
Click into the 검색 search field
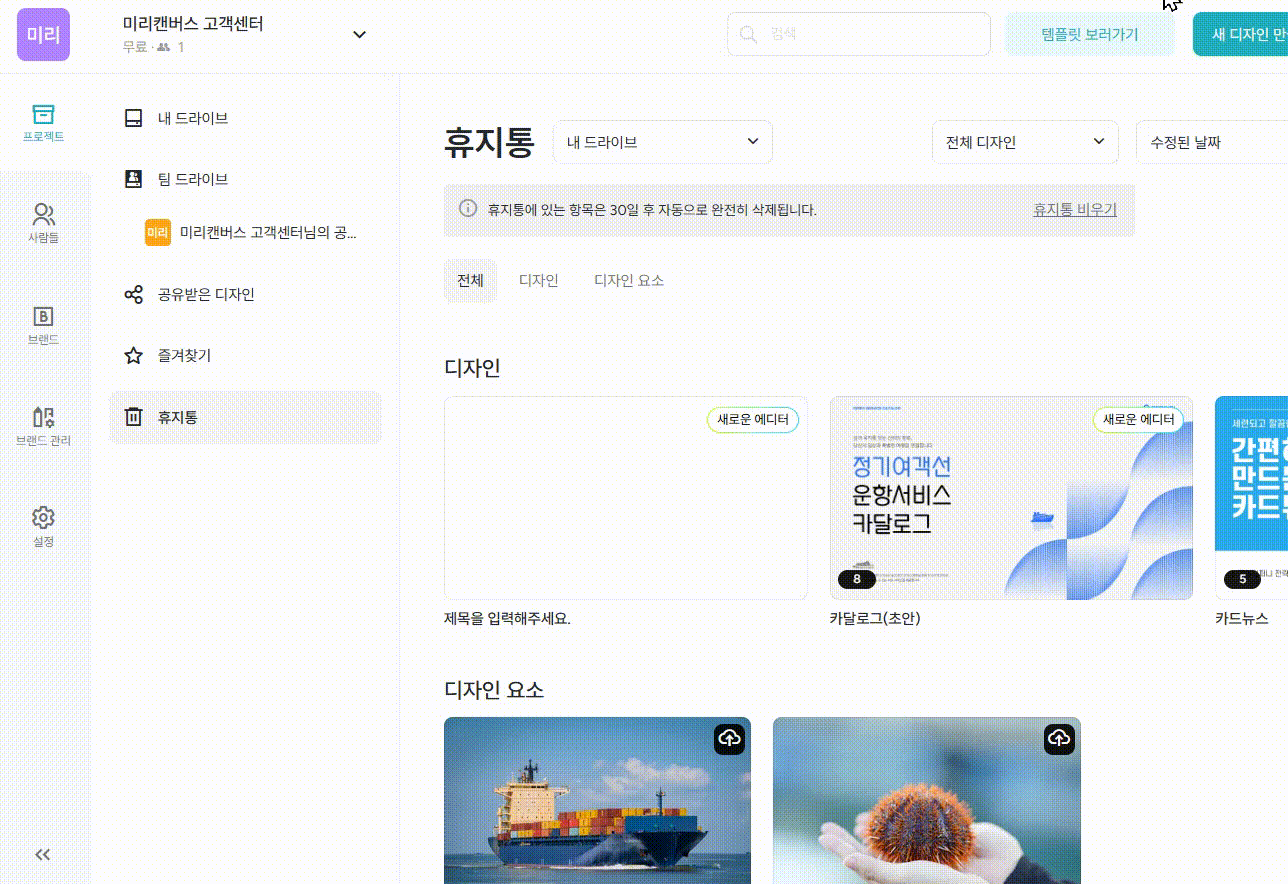coord(870,34)
